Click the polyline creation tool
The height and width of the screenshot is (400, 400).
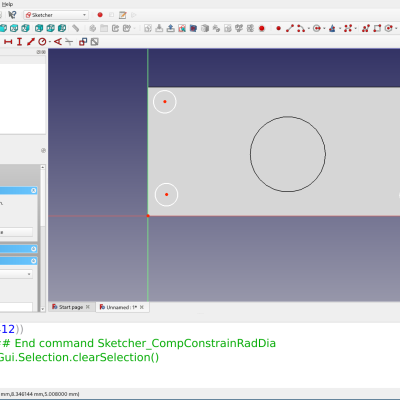[366, 28]
